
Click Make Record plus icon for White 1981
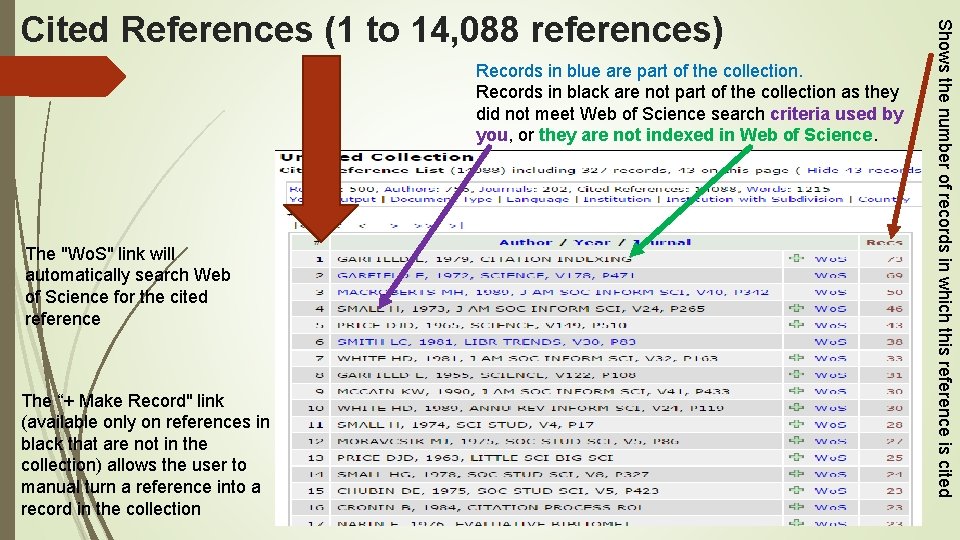tap(797, 358)
